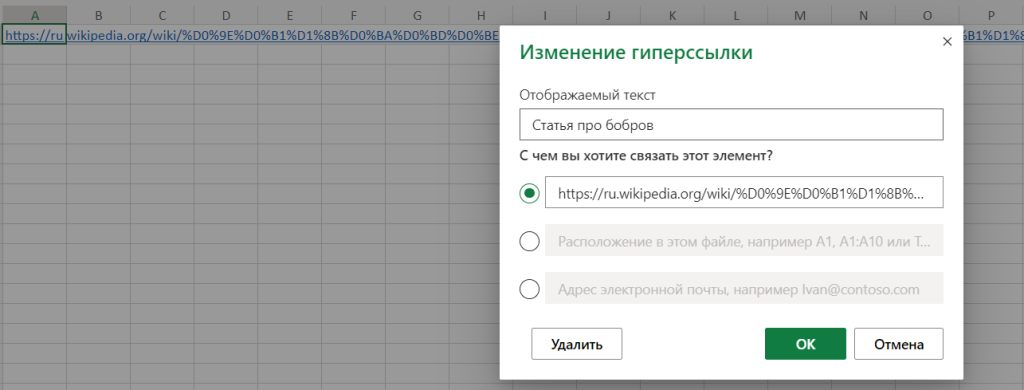1024x390 pixels.
Task: Select column header B
Action: click(98, 15)
